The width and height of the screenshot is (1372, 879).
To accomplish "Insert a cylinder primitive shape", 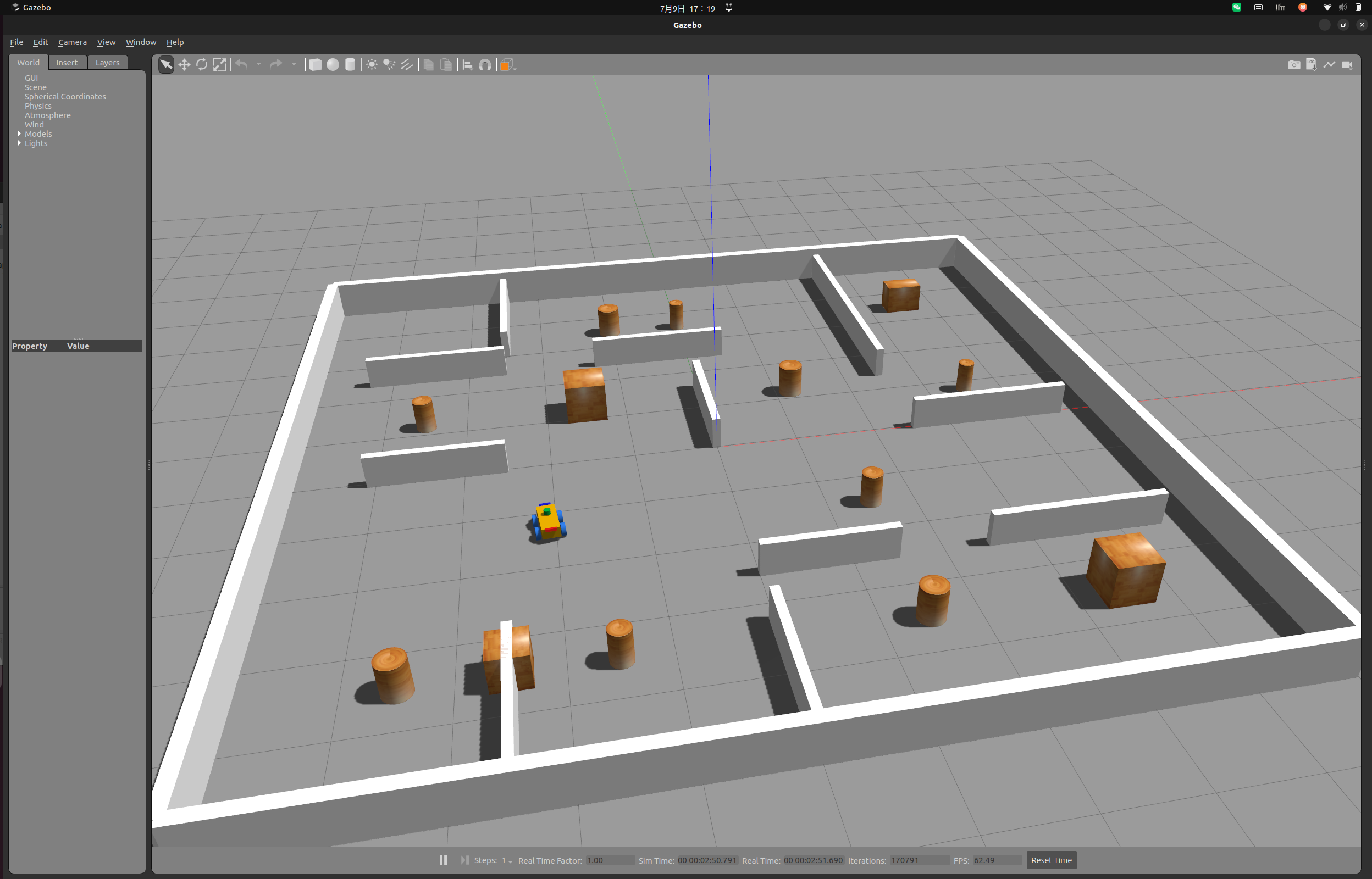I will 350,64.
